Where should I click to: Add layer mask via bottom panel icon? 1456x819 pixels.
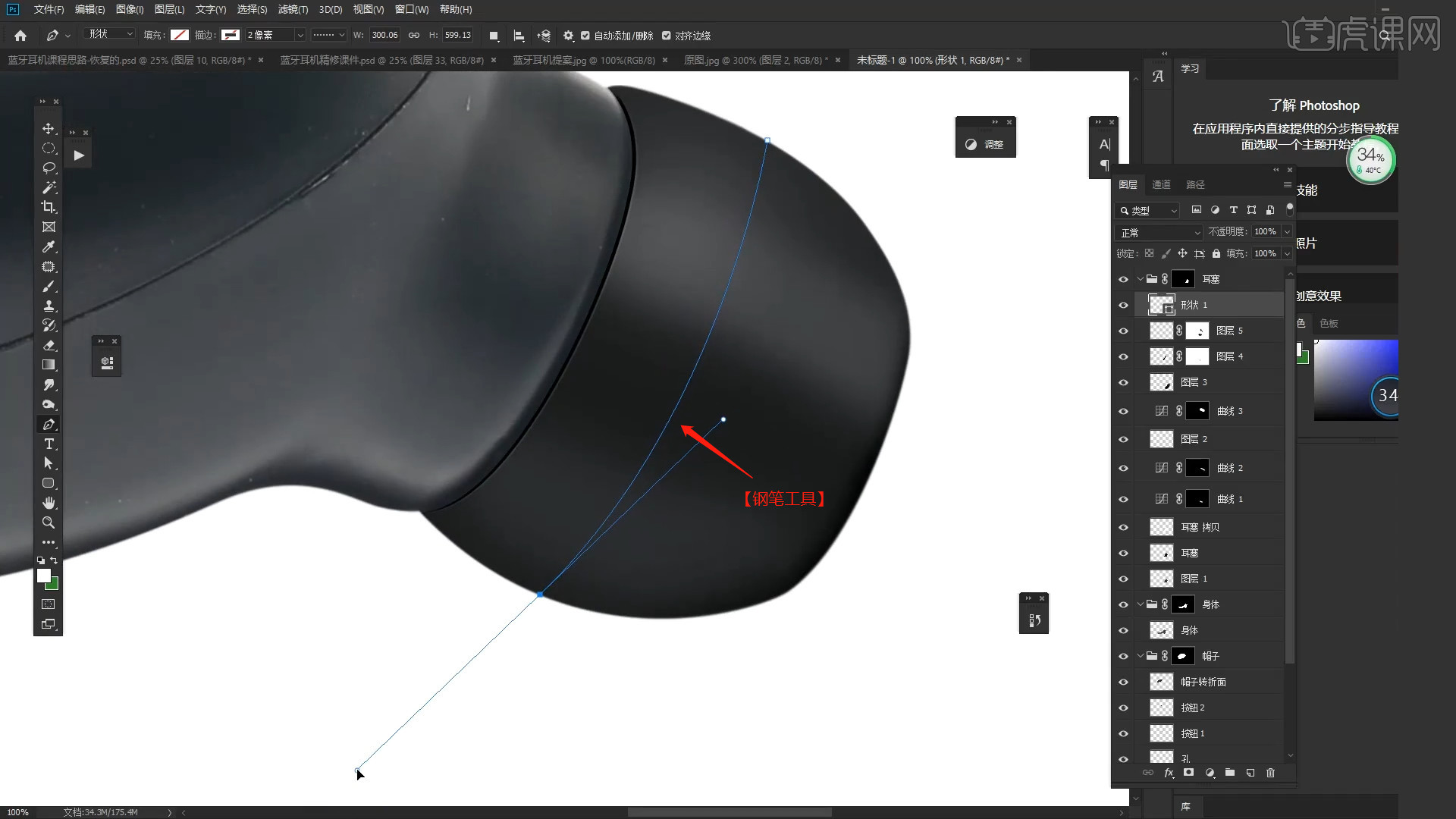1189,773
